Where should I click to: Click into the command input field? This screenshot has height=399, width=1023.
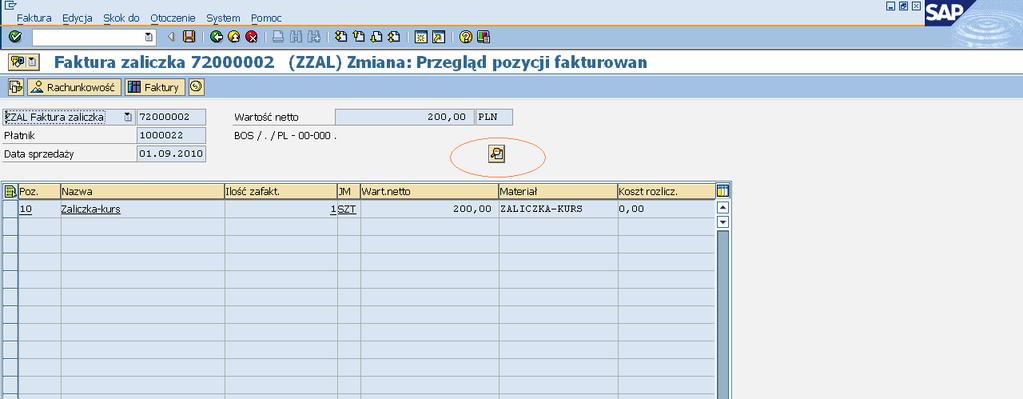pyautogui.click(x=88, y=37)
